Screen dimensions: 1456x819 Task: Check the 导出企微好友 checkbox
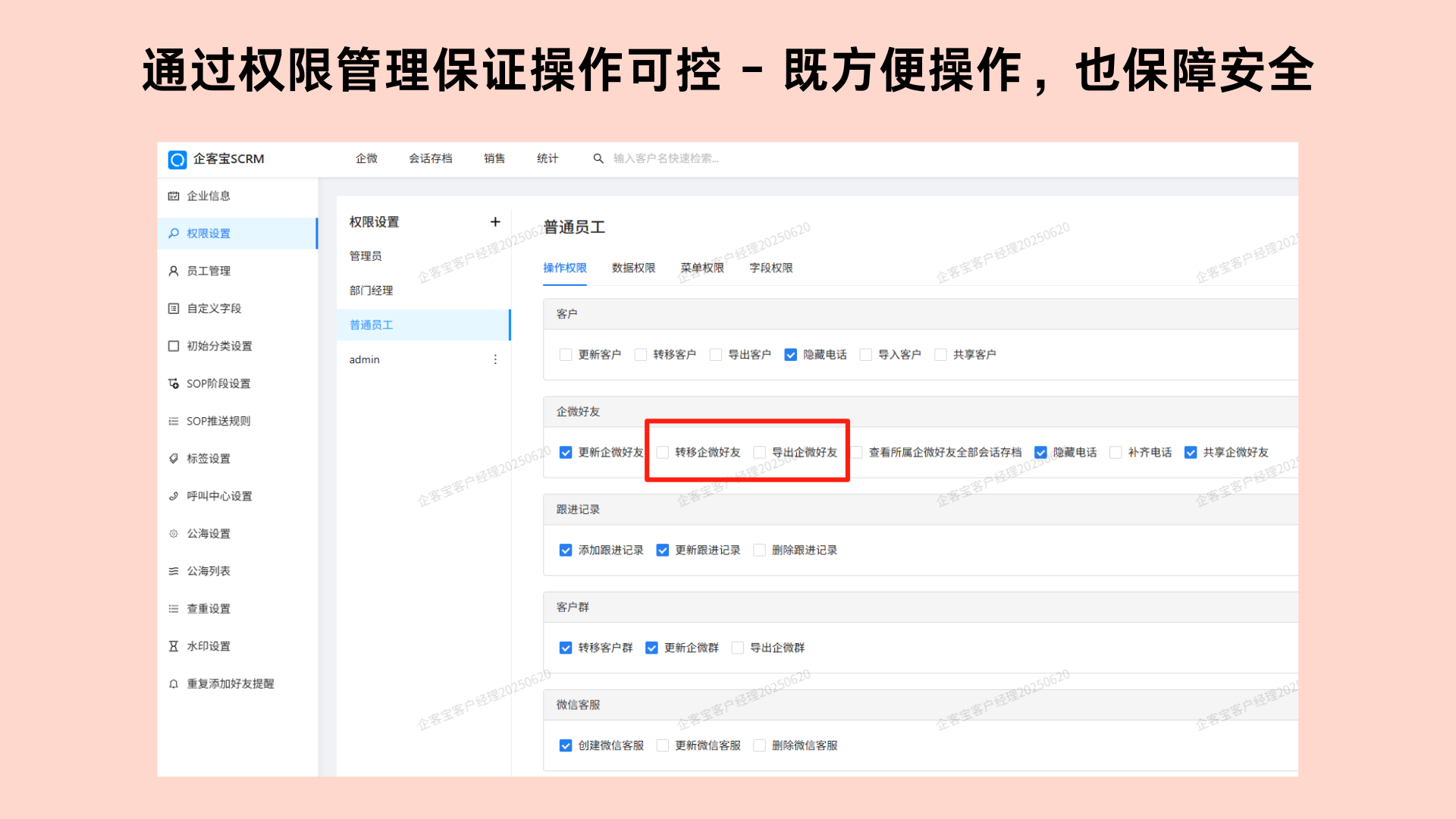[x=759, y=453]
